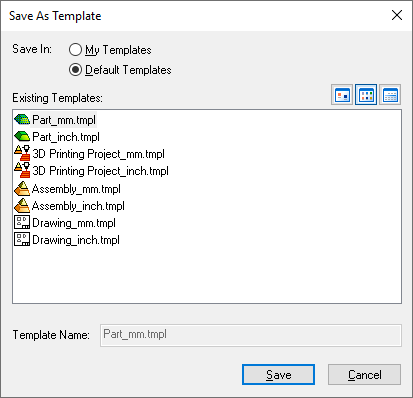This screenshot has width=413, height=398.
Task: Click the Drawing_mm.tmpl sheet icon
Action: (x=22, y=222)
